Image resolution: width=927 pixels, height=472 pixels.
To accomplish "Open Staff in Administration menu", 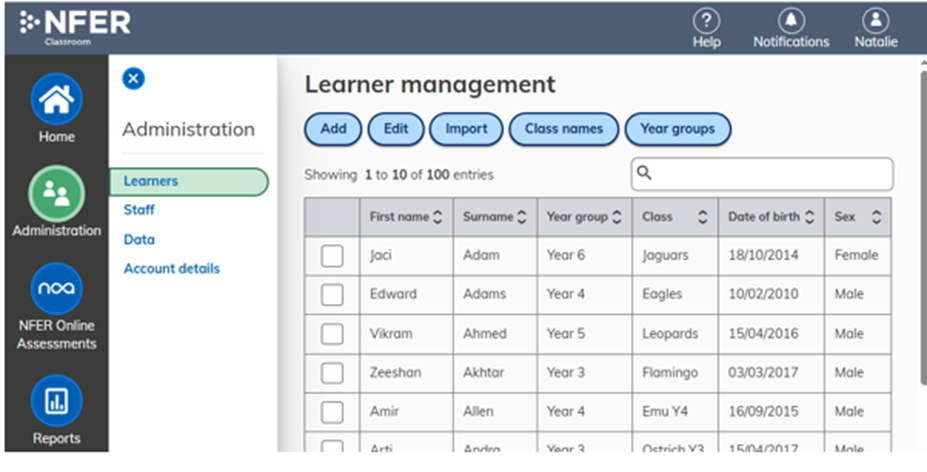I will coord(139,210).
